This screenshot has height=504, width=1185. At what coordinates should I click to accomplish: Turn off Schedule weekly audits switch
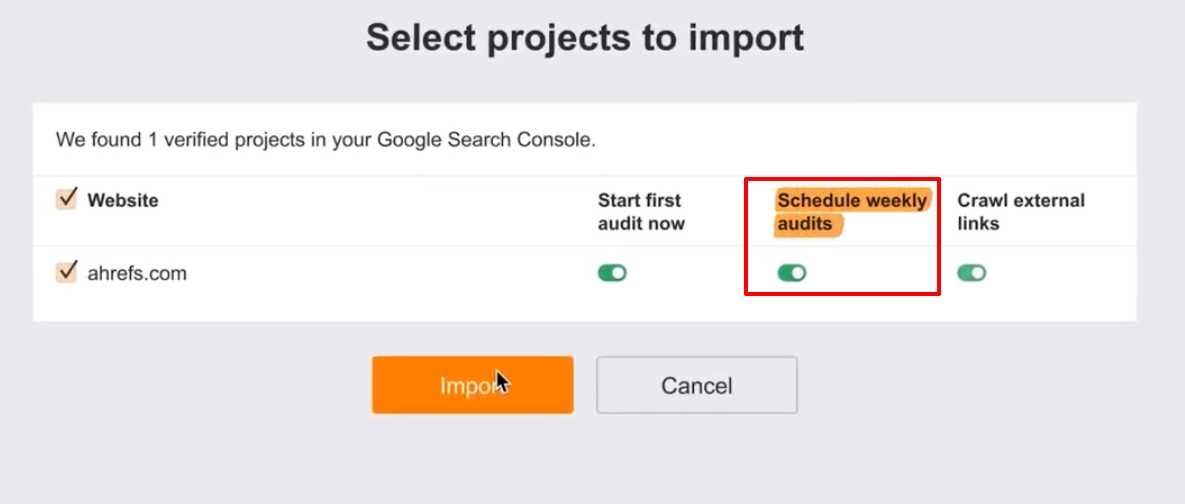click(792, 273)
